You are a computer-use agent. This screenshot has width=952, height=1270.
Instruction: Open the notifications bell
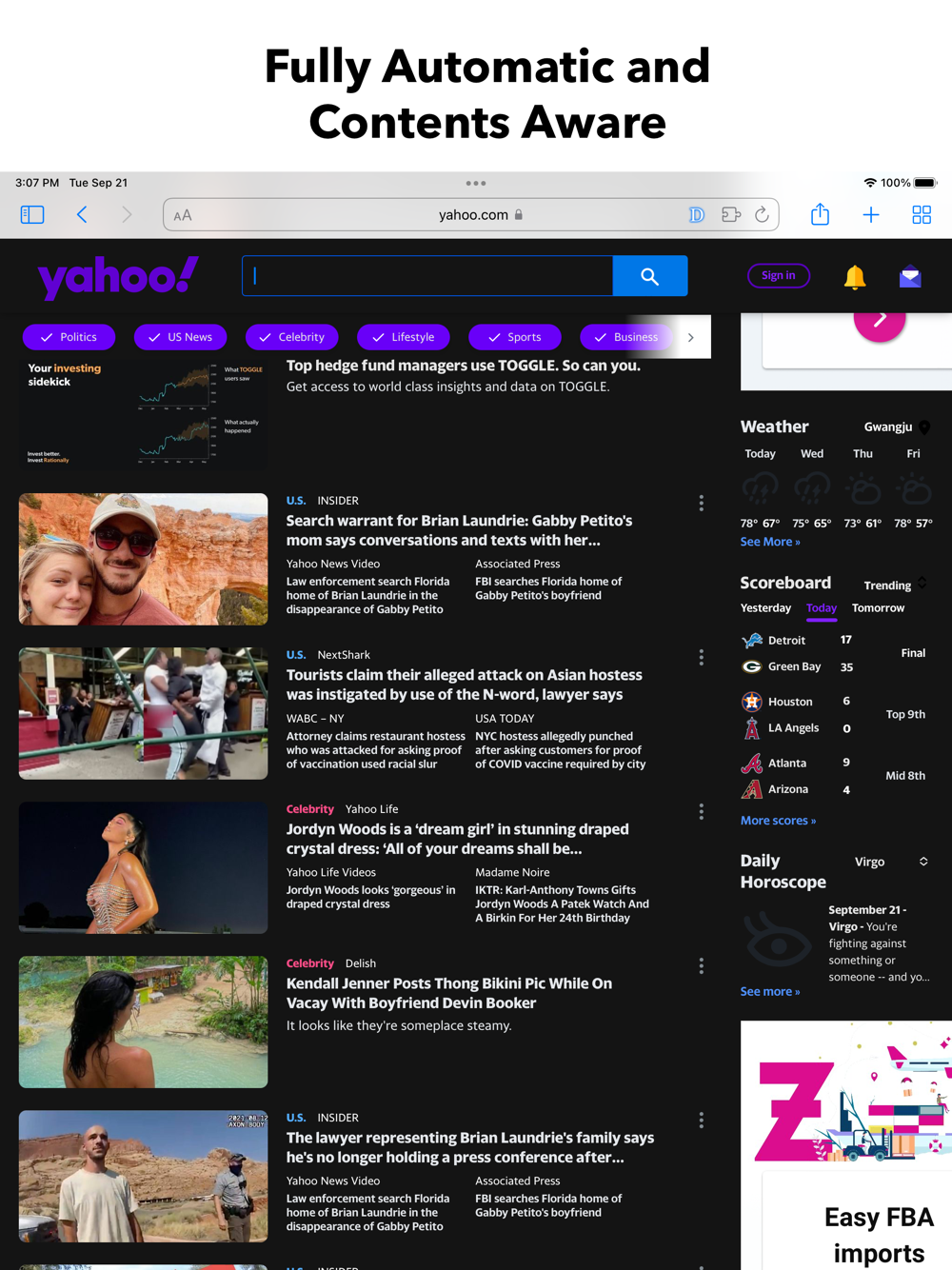coord(855,276)
